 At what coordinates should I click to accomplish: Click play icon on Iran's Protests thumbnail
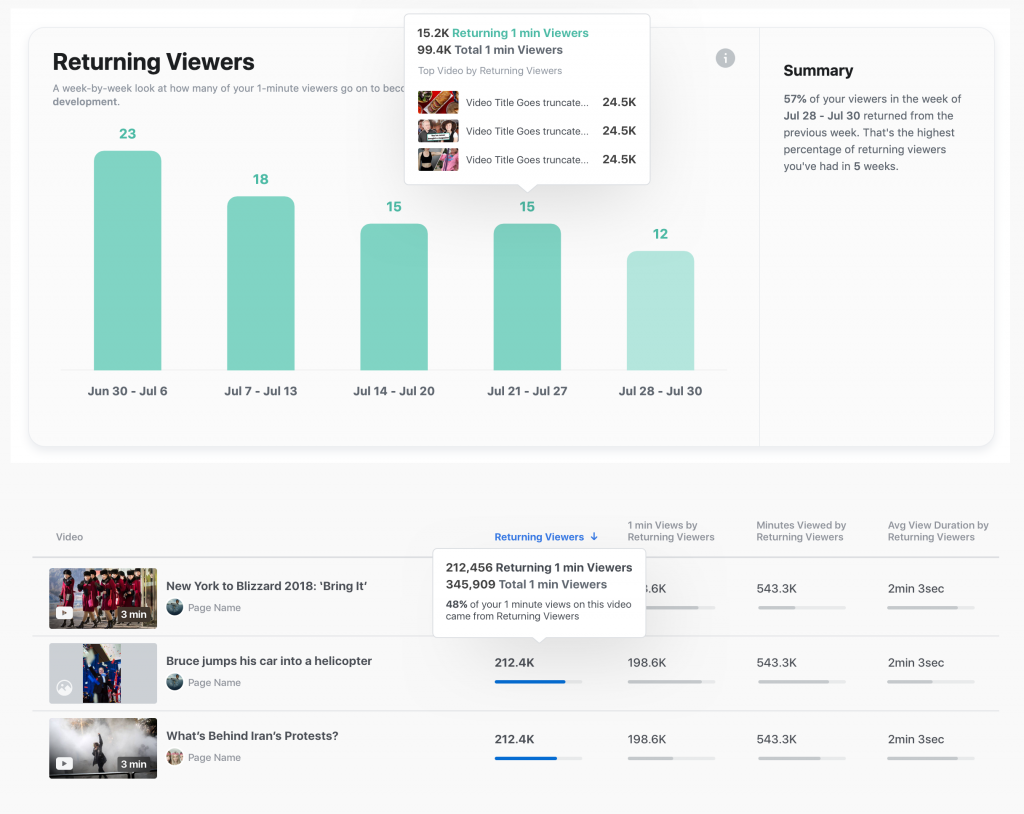(64, 763)
